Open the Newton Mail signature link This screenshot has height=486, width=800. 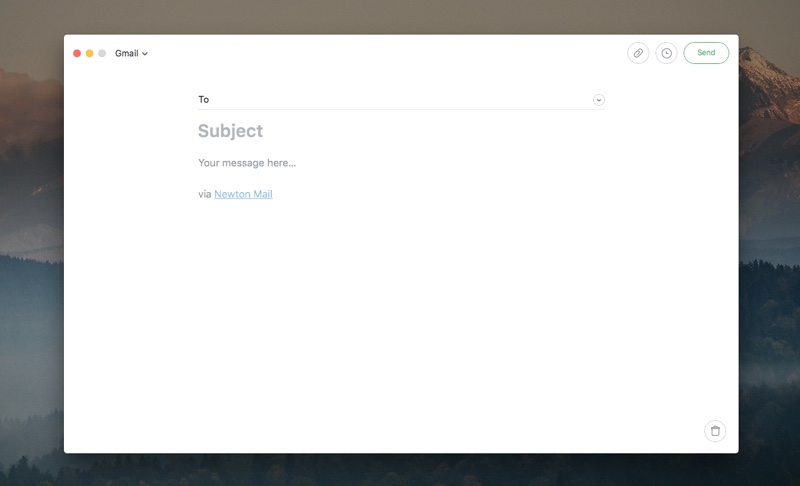[243, 194]
